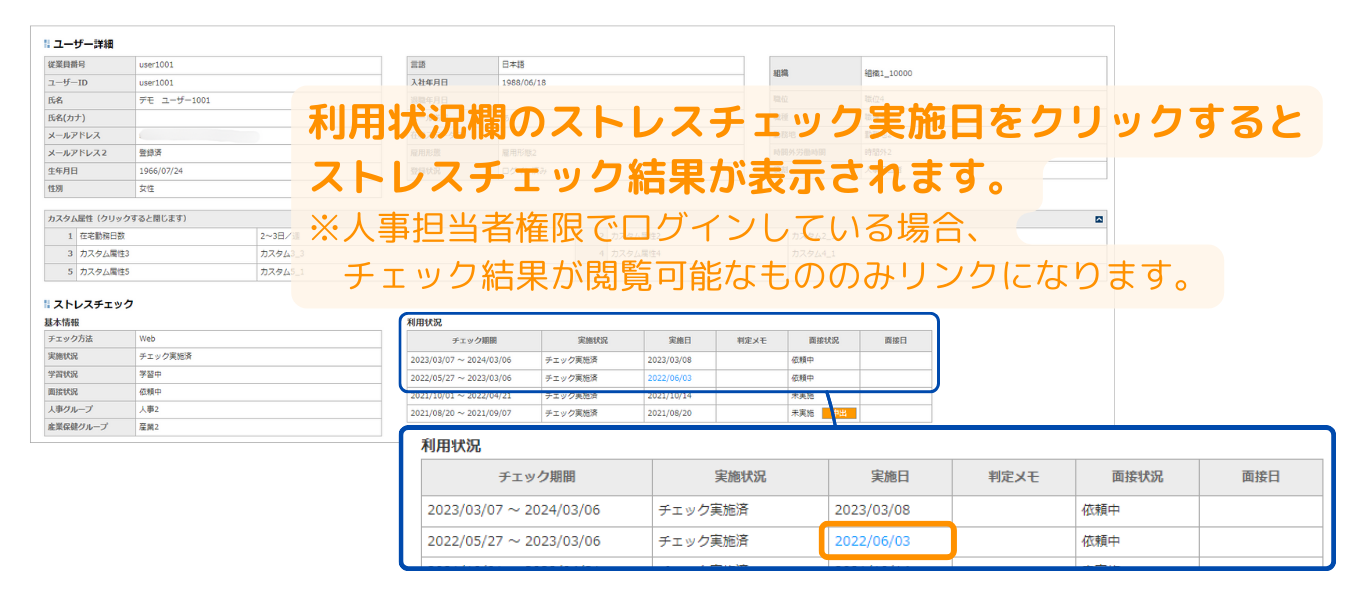This screenshot has width=1366, height=593.
Task: Click the user1001 employee number value
Action: pyautogui.click(x=156, y=65)
